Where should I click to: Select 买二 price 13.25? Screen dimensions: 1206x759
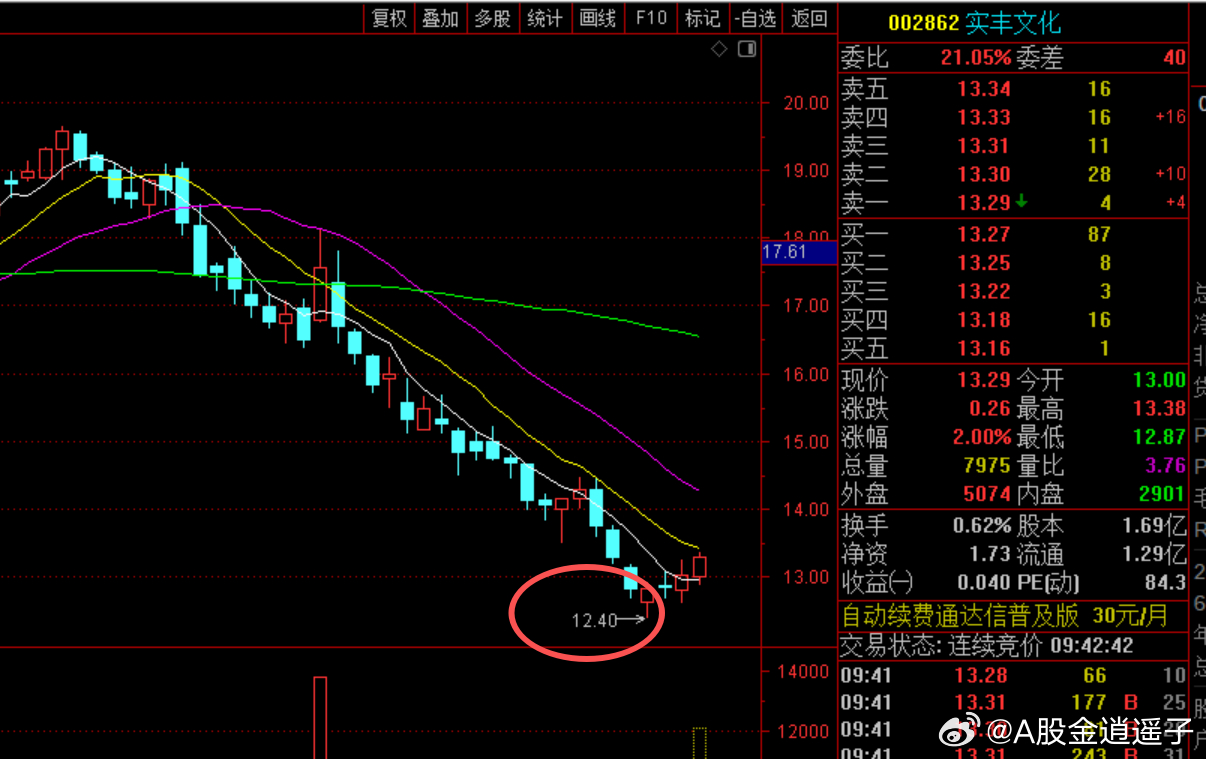coord(984,263)
